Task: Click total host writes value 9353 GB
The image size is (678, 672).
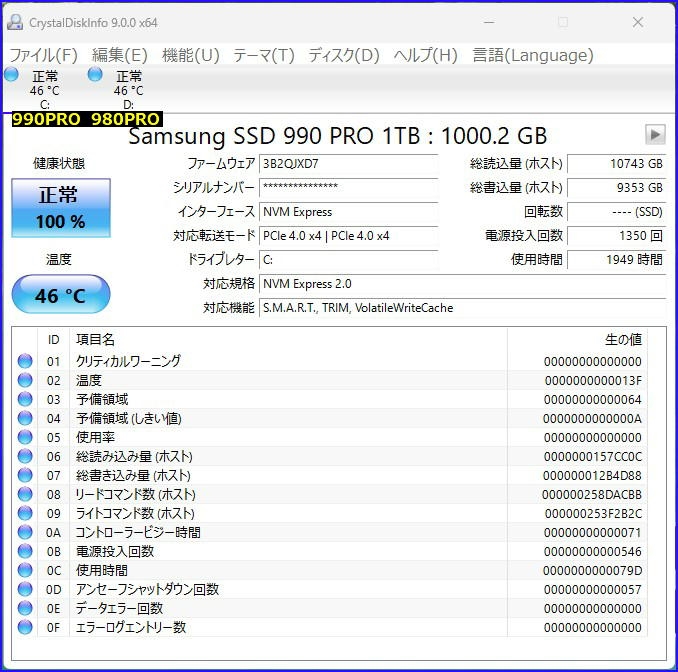Action: [617, 188]
